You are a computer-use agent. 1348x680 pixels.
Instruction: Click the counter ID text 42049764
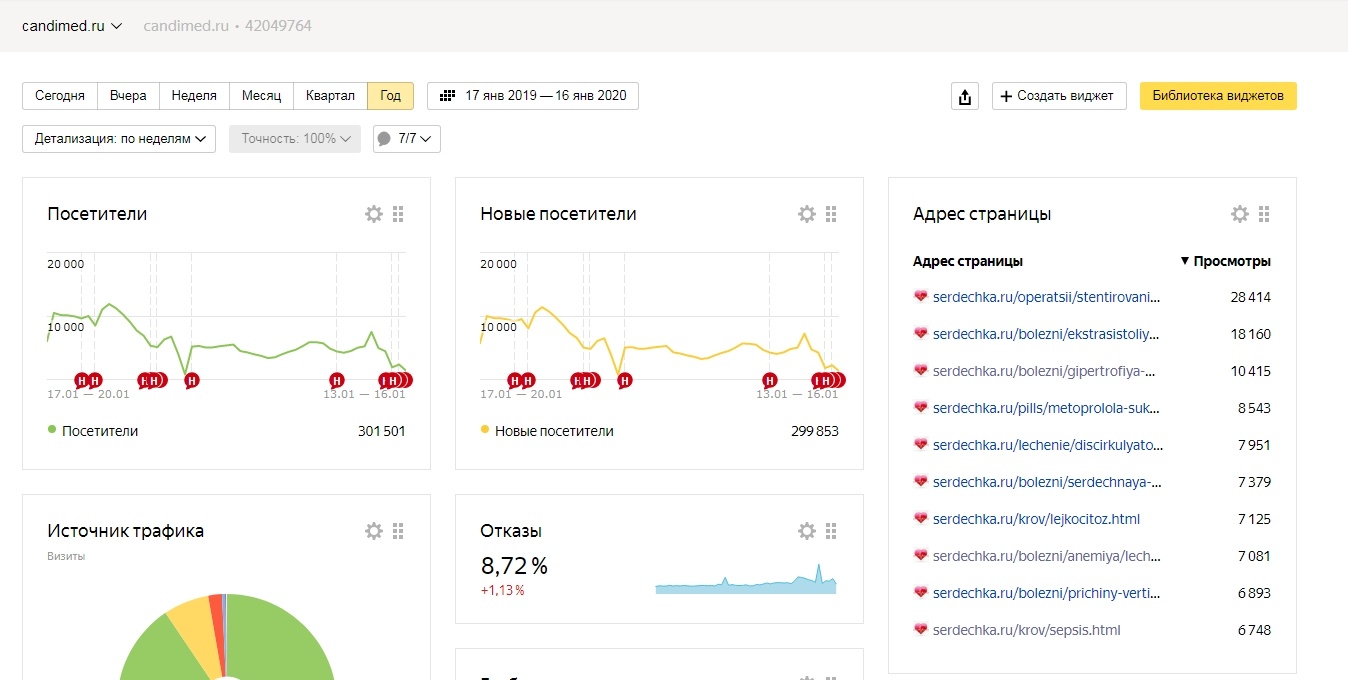pos(279,26)
